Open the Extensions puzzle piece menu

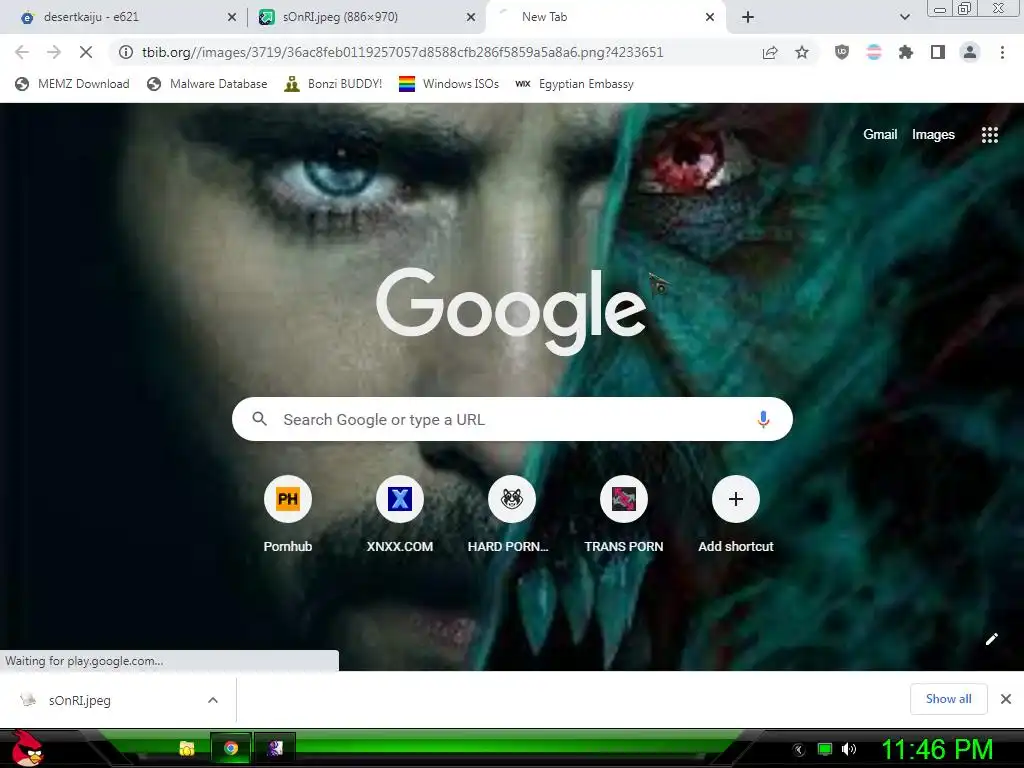pos(906,52)
